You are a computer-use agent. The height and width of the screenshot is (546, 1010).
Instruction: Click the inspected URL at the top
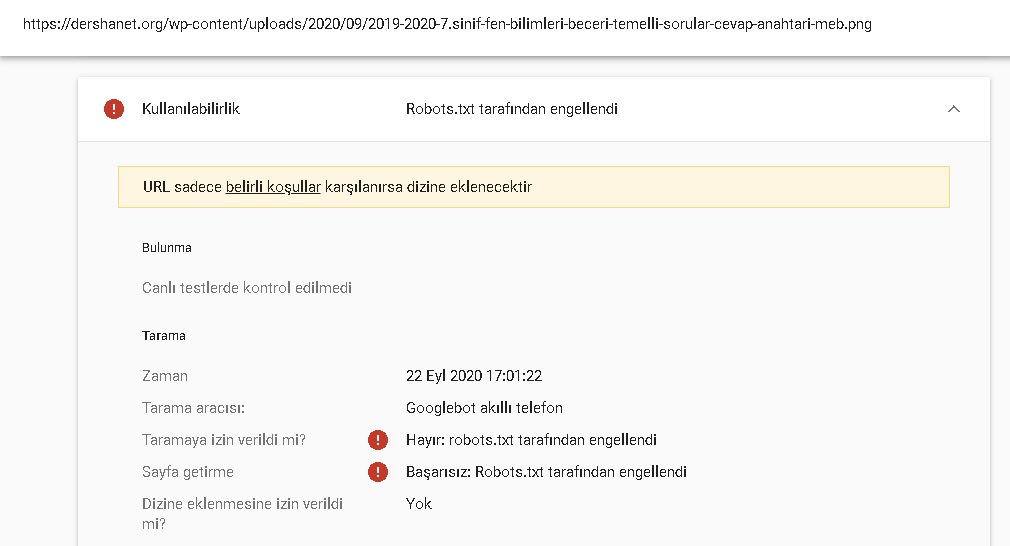coord(447,24)
